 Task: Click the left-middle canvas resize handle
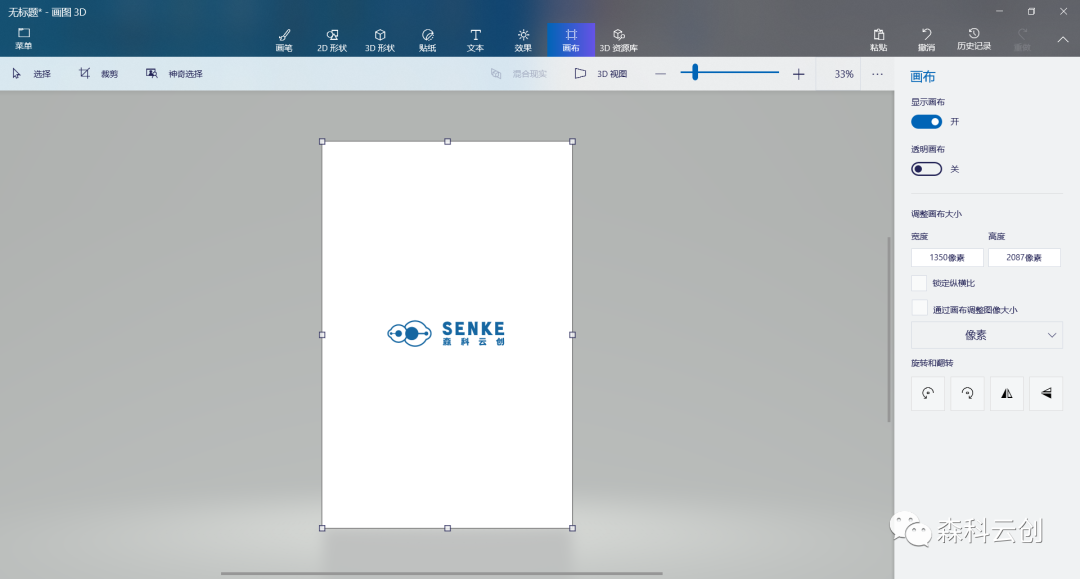point(322,335)
